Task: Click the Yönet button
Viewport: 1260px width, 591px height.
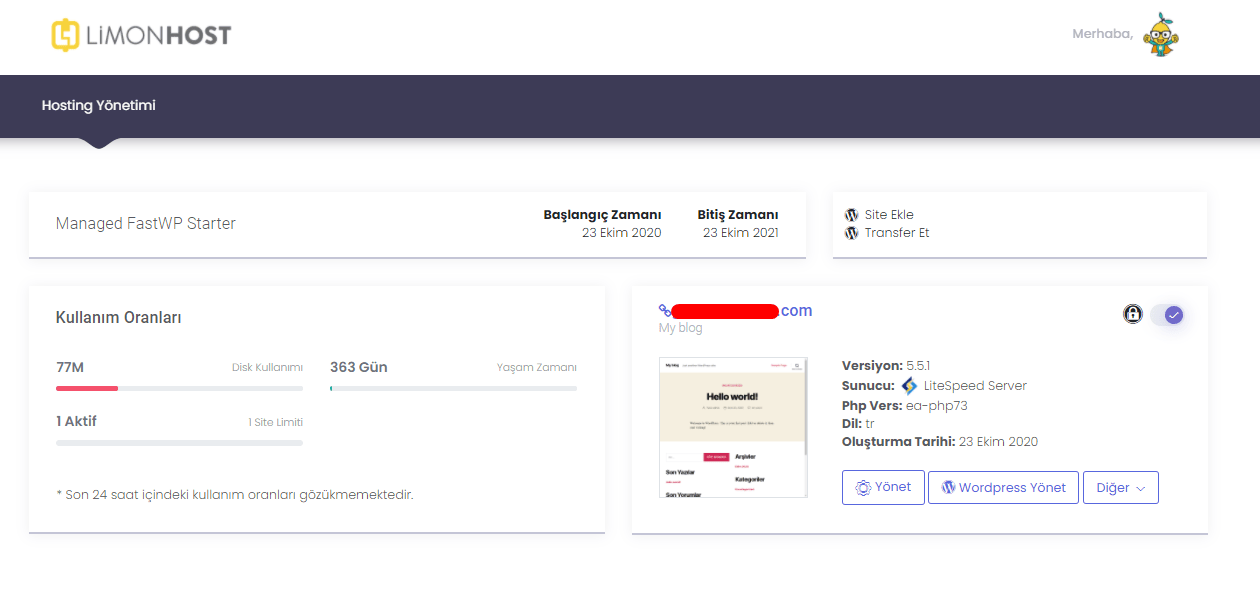Action: pos(883,487)
